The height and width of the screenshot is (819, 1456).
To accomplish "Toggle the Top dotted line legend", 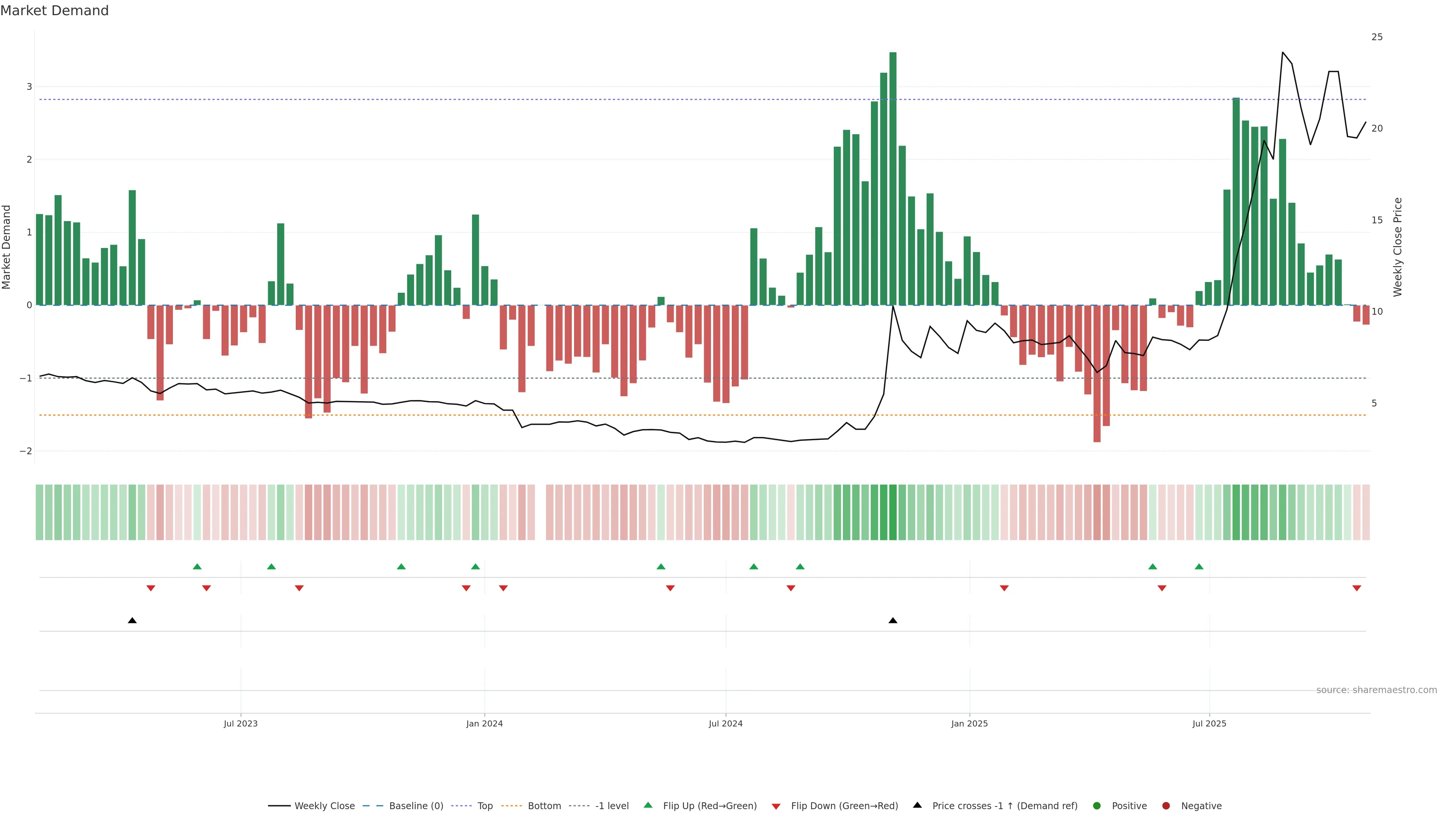I will tap(485, 806).
